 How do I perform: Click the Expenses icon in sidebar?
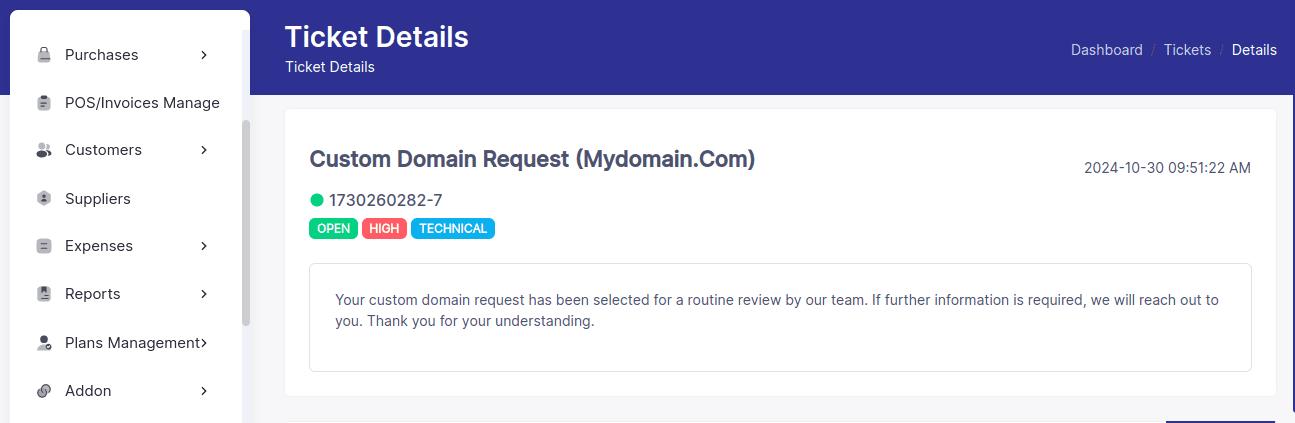tap(44, 246)
